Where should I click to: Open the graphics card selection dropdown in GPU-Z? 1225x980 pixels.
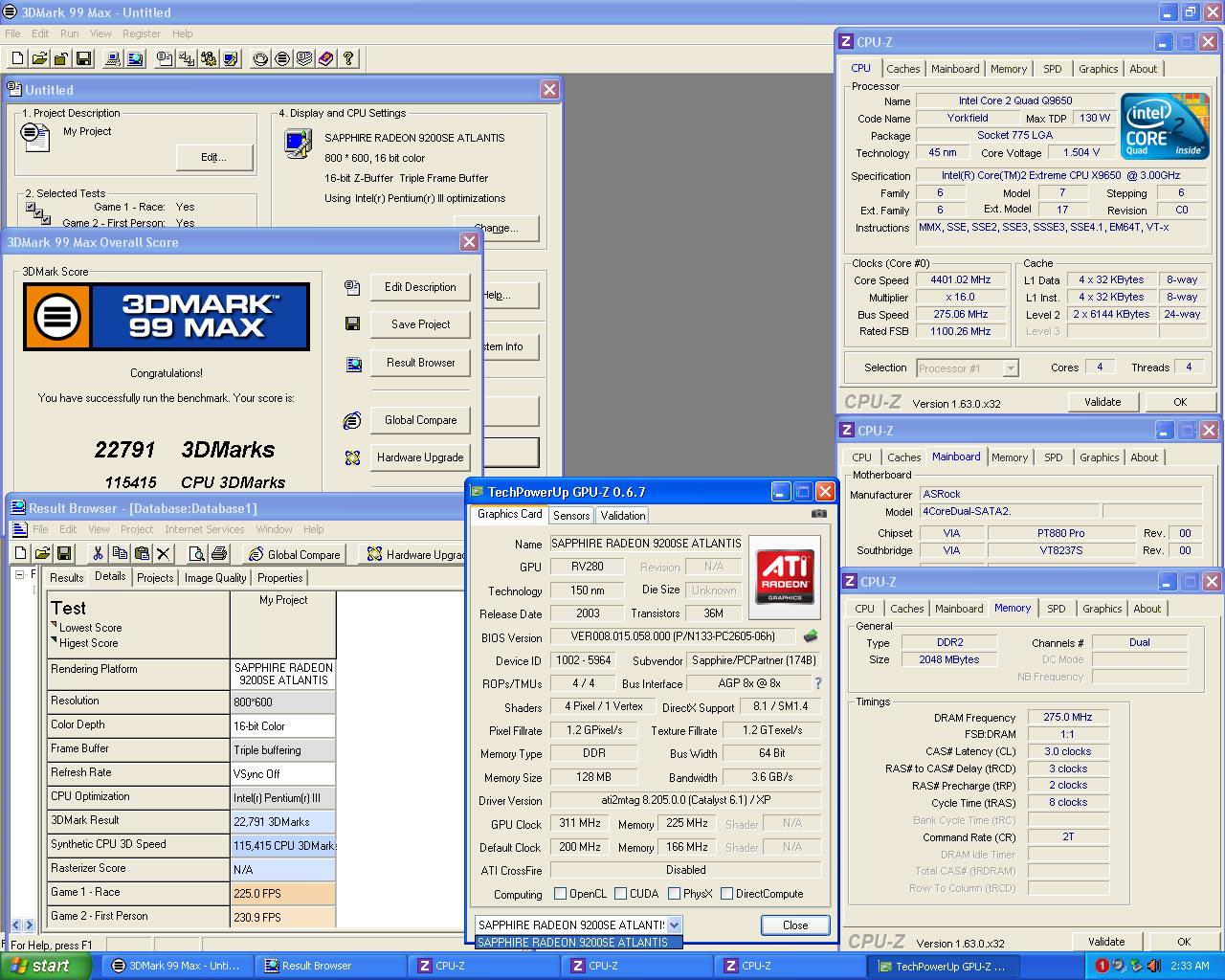pyautogui.click(x=674, y=924)
